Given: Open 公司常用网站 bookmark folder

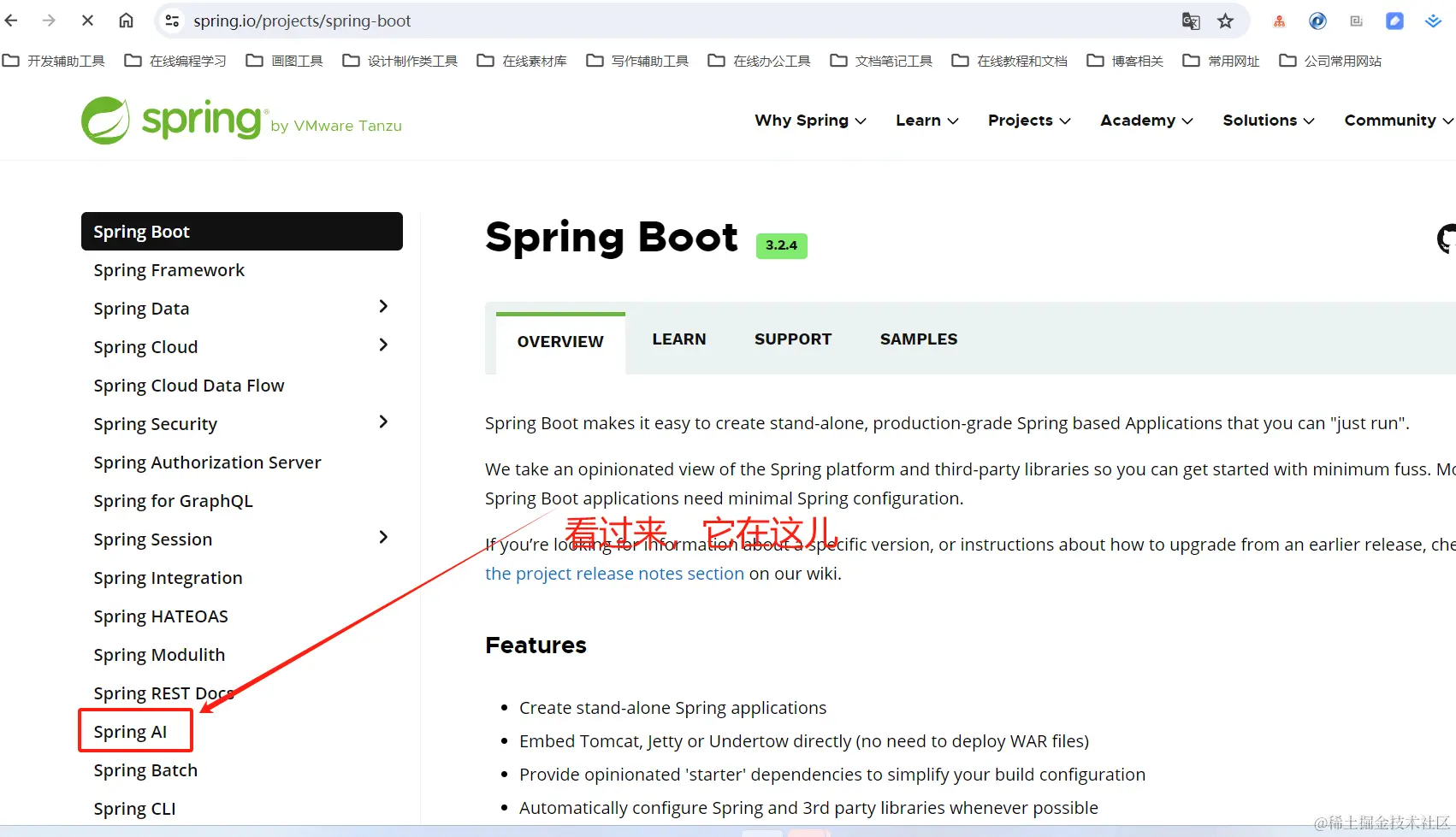Looking at the screenshot, I should pos(1331,61).
